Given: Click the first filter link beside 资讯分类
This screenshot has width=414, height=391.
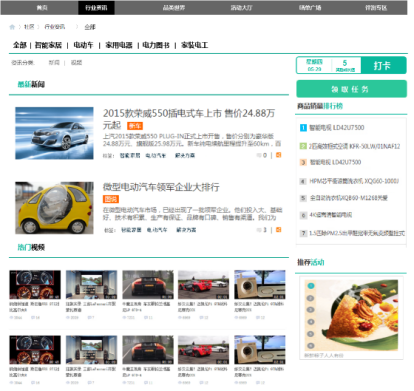Looking at the screenshot, I should (54, 63).
